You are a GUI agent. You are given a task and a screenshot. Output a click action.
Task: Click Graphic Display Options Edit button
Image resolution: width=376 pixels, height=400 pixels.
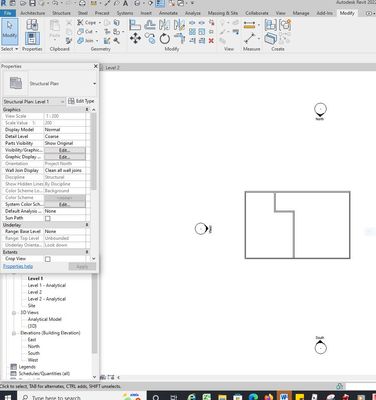click(x=65, y=157)
